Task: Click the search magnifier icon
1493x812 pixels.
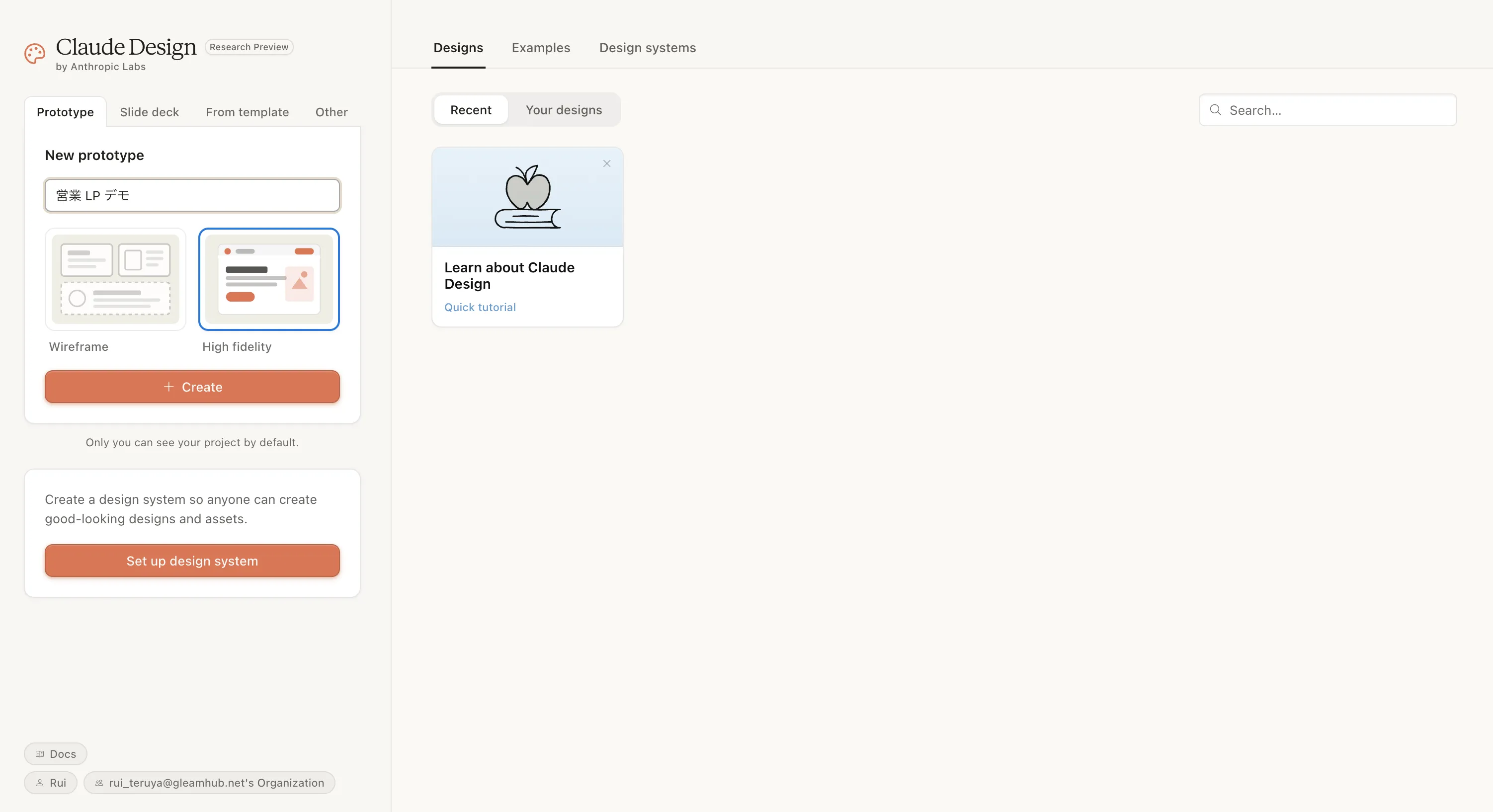Action: tap(1215, 110)
